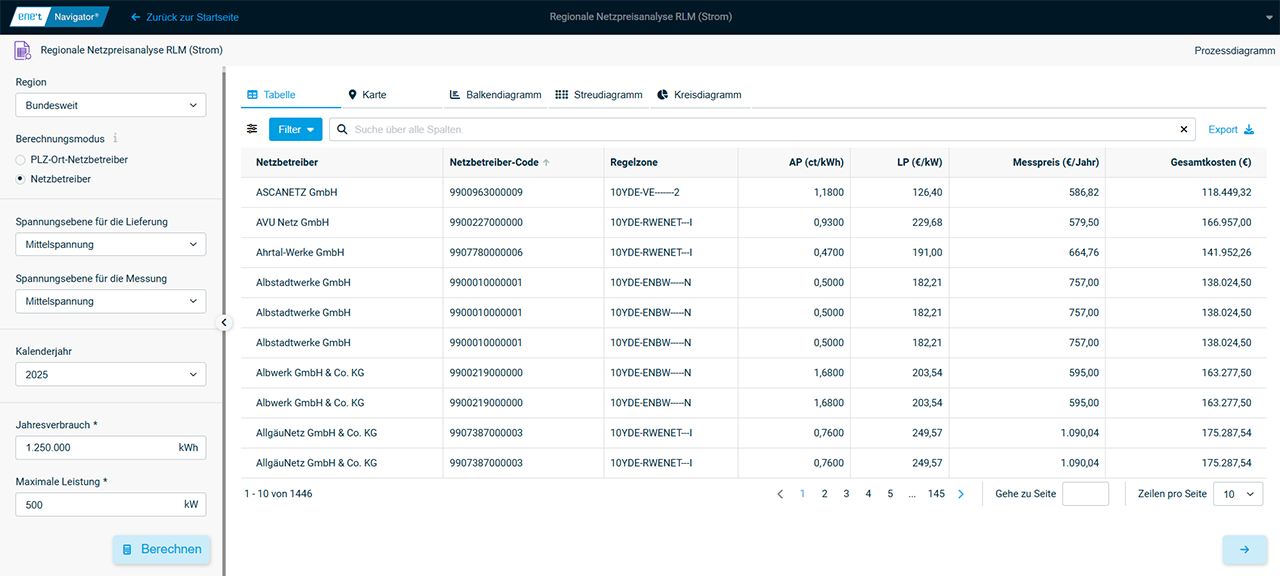Click the Gehe zu Seite input field
This screenshot has height=576, width=1280.
[x=1085, y=494]
